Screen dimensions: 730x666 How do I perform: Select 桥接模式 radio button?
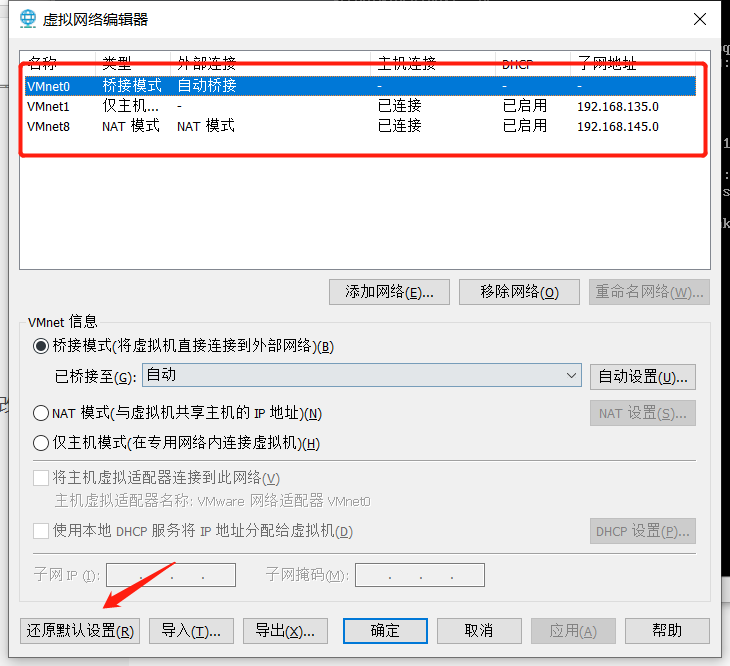click(41, 346)
